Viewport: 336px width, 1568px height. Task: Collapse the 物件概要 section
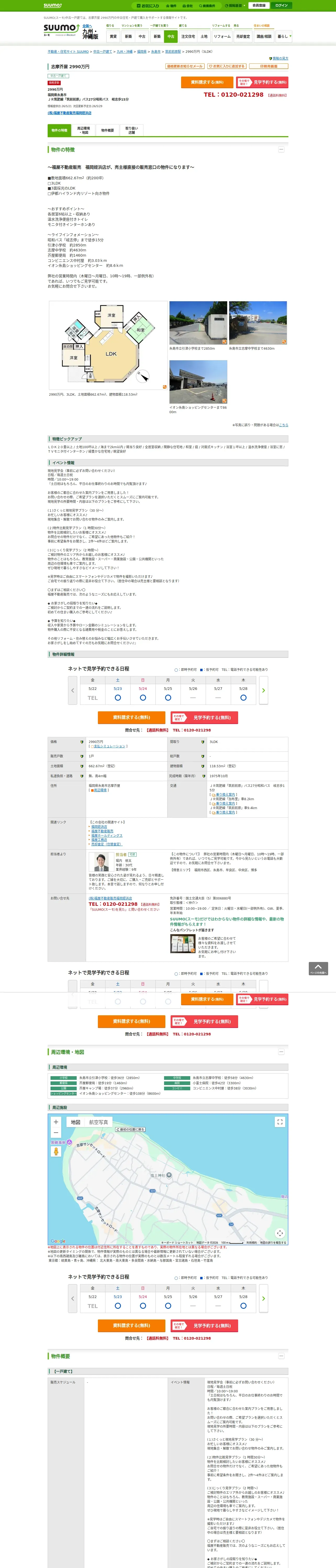281,1356
